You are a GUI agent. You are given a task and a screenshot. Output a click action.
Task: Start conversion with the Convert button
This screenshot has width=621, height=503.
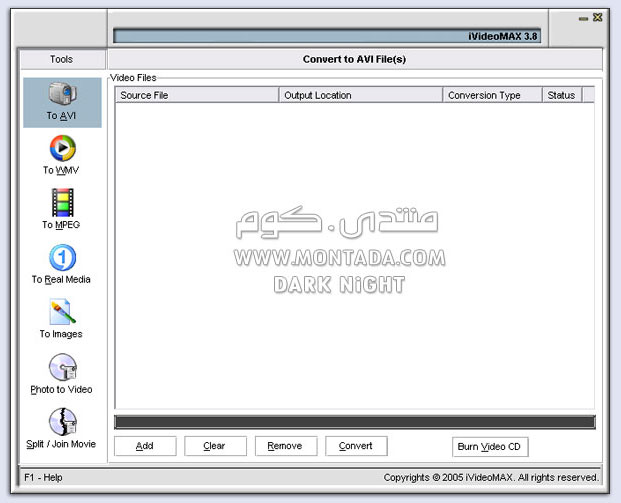tap(356, 446)
